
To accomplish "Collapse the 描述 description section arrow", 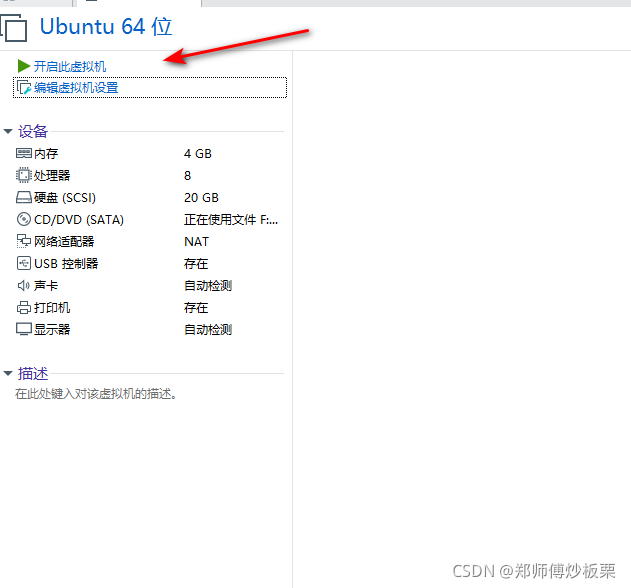I will (x=8, y=373).
